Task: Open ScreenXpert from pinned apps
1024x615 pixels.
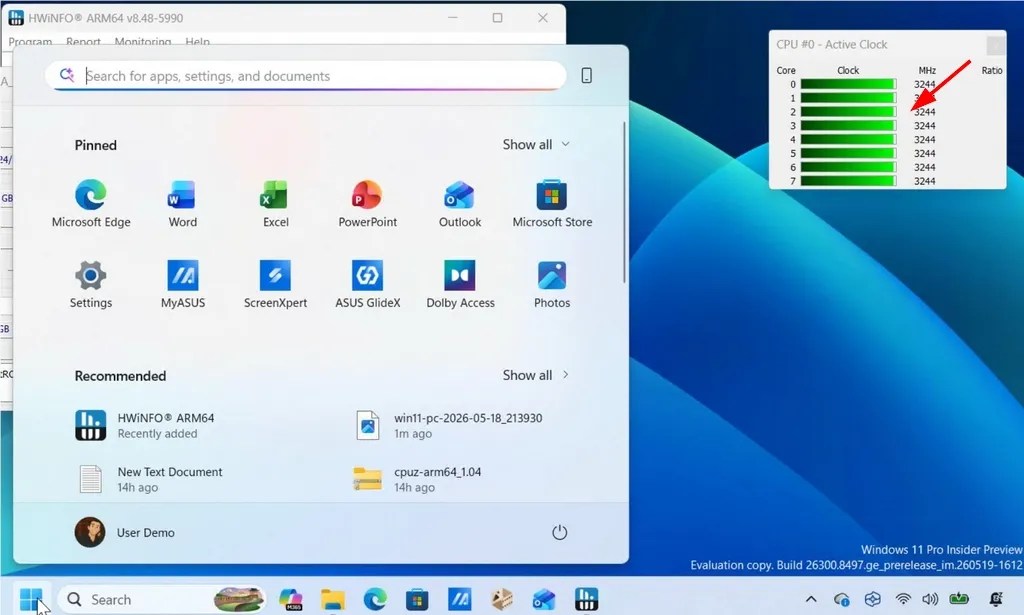Action: tap(275, 284)
